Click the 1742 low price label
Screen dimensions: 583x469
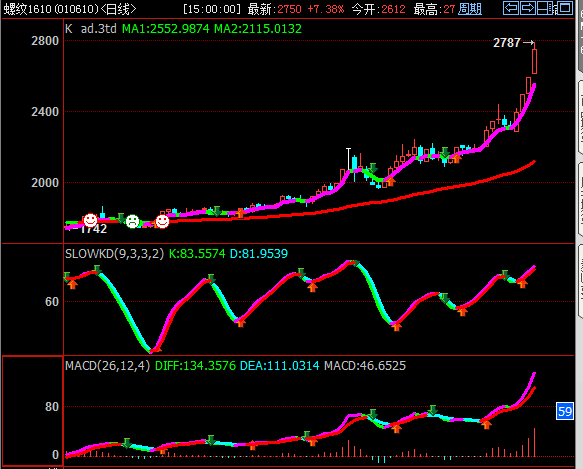(94, 229)
